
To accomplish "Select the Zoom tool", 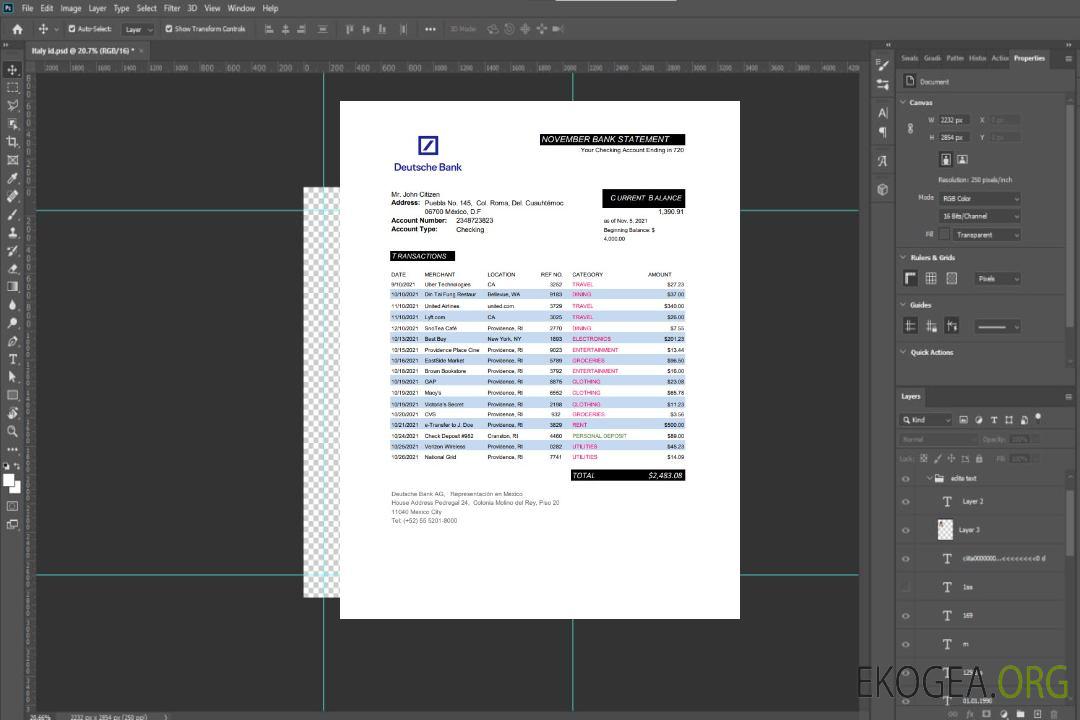I will pyautogui.click(x=12, y=431).
